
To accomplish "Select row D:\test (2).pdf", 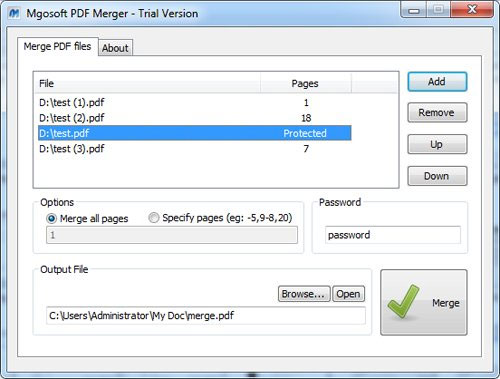I will [x=195, y=118].
